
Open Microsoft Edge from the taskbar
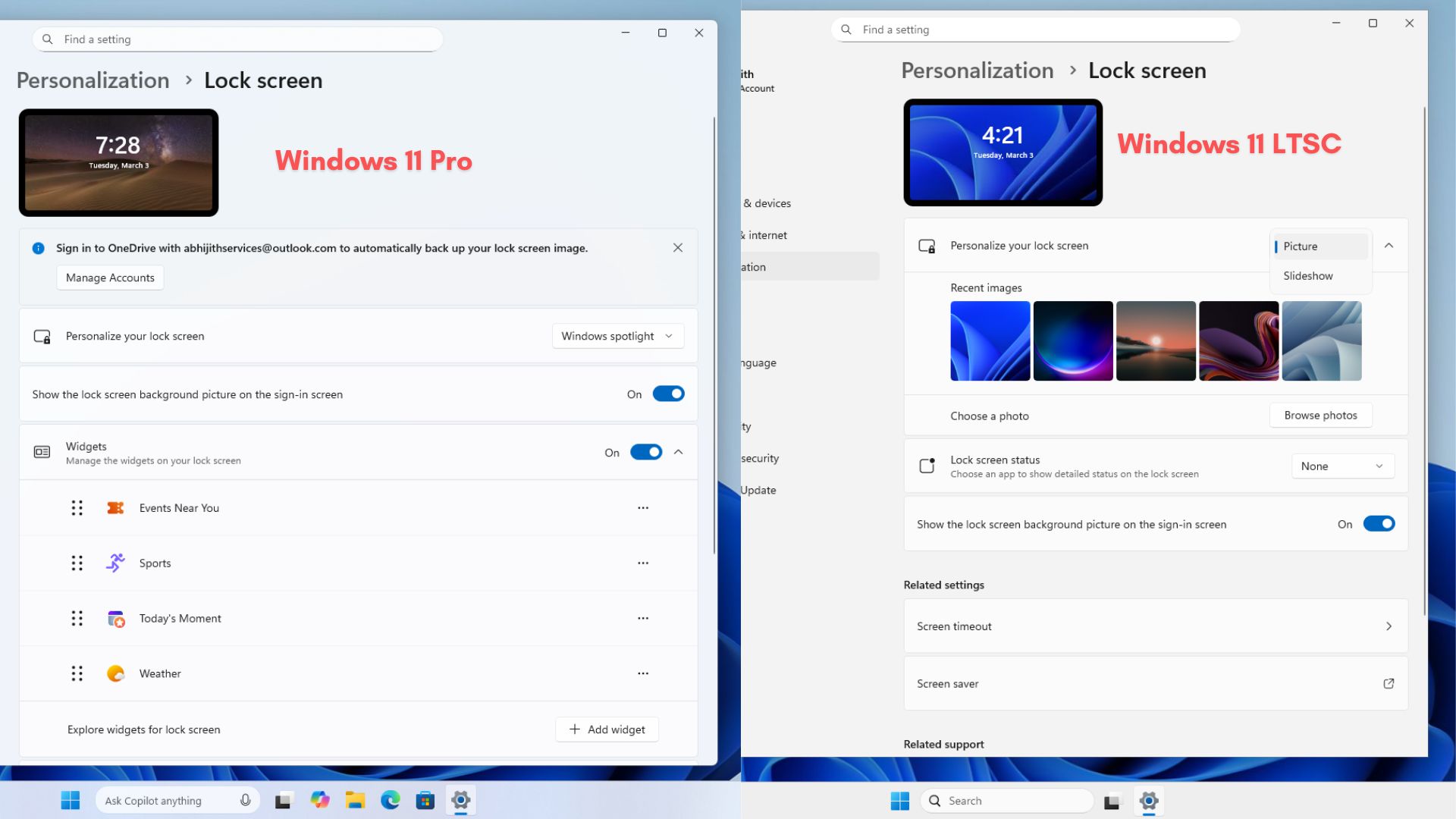click(390, 800)
